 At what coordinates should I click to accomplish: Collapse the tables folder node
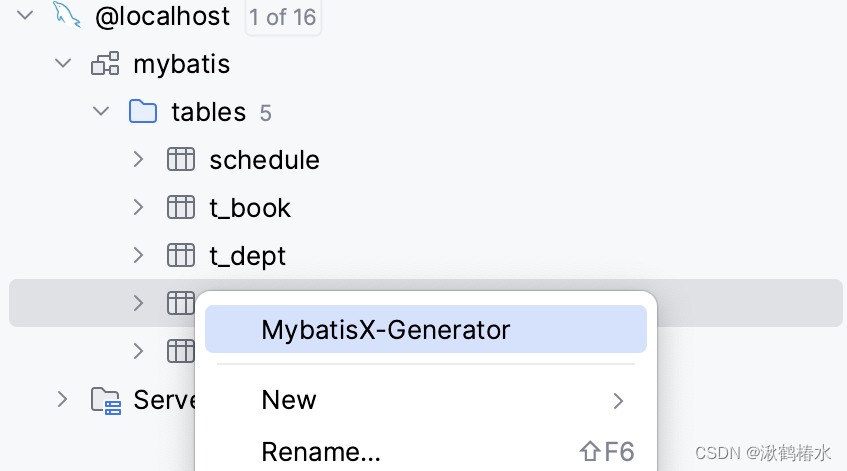point(101,111)
